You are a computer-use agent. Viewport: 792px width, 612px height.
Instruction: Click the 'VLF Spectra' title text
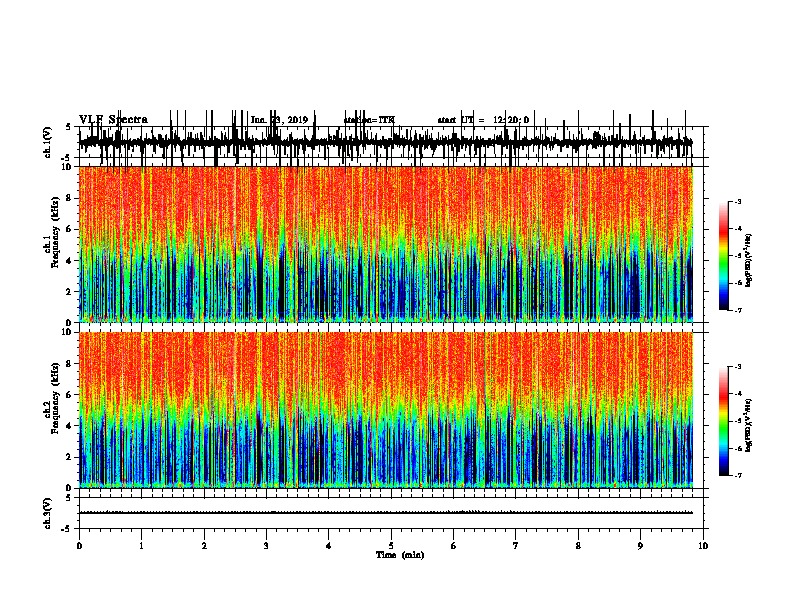tap(113, 120)
